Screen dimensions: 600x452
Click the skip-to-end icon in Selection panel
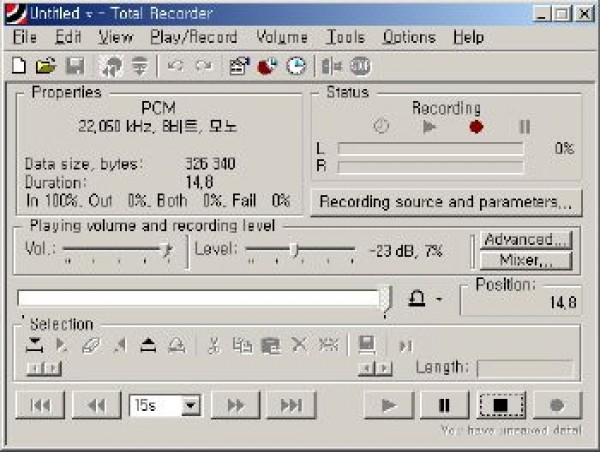pyautogui.click(x=406, y=346)
